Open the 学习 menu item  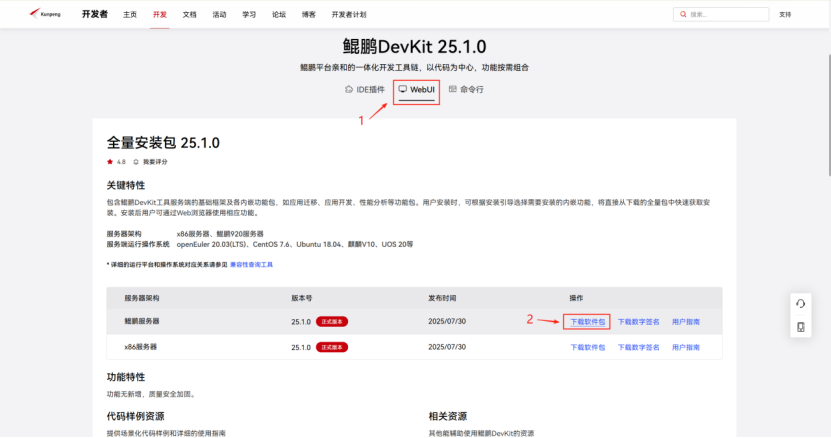pyautogui.click(x=249, y=14)
